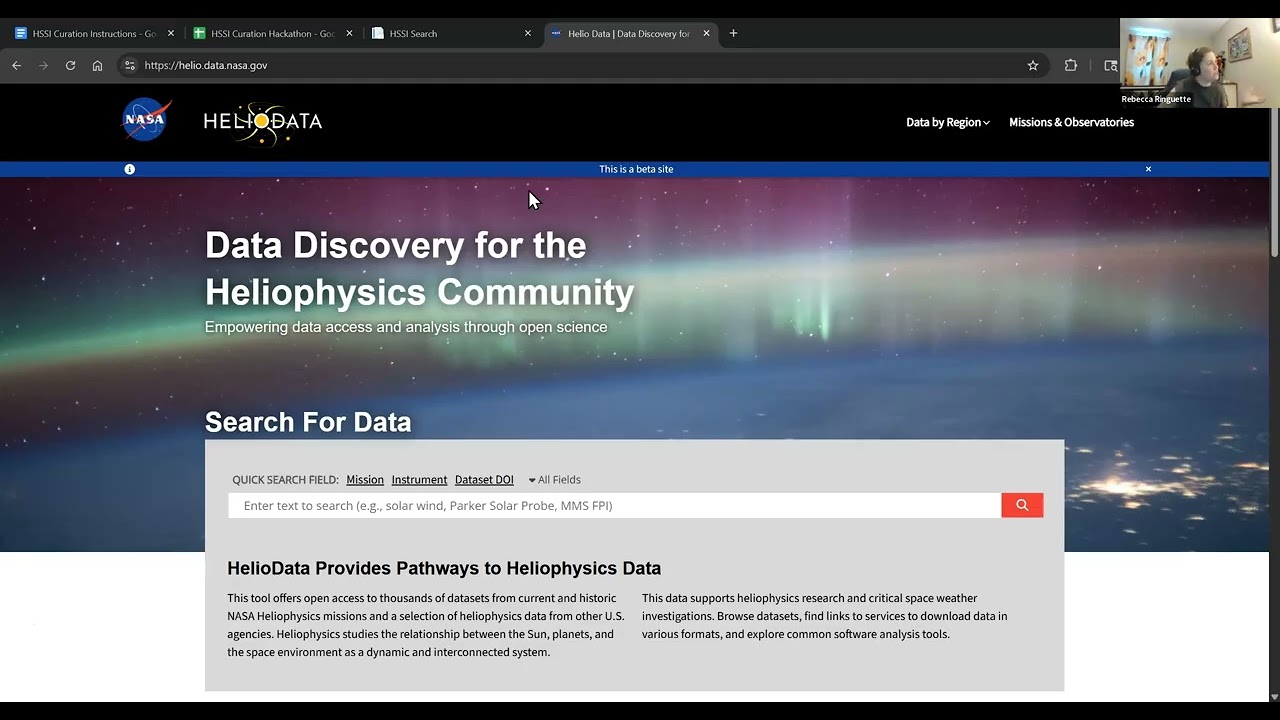Select the Helio Data tab
Viewport: 1280px width, 720px height.
630,33
